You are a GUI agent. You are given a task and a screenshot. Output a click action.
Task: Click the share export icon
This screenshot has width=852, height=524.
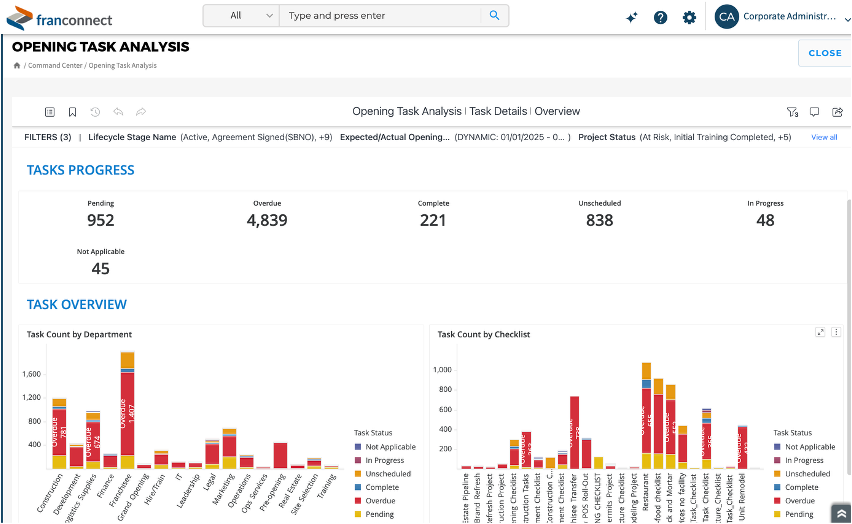(x=836, y=112)
